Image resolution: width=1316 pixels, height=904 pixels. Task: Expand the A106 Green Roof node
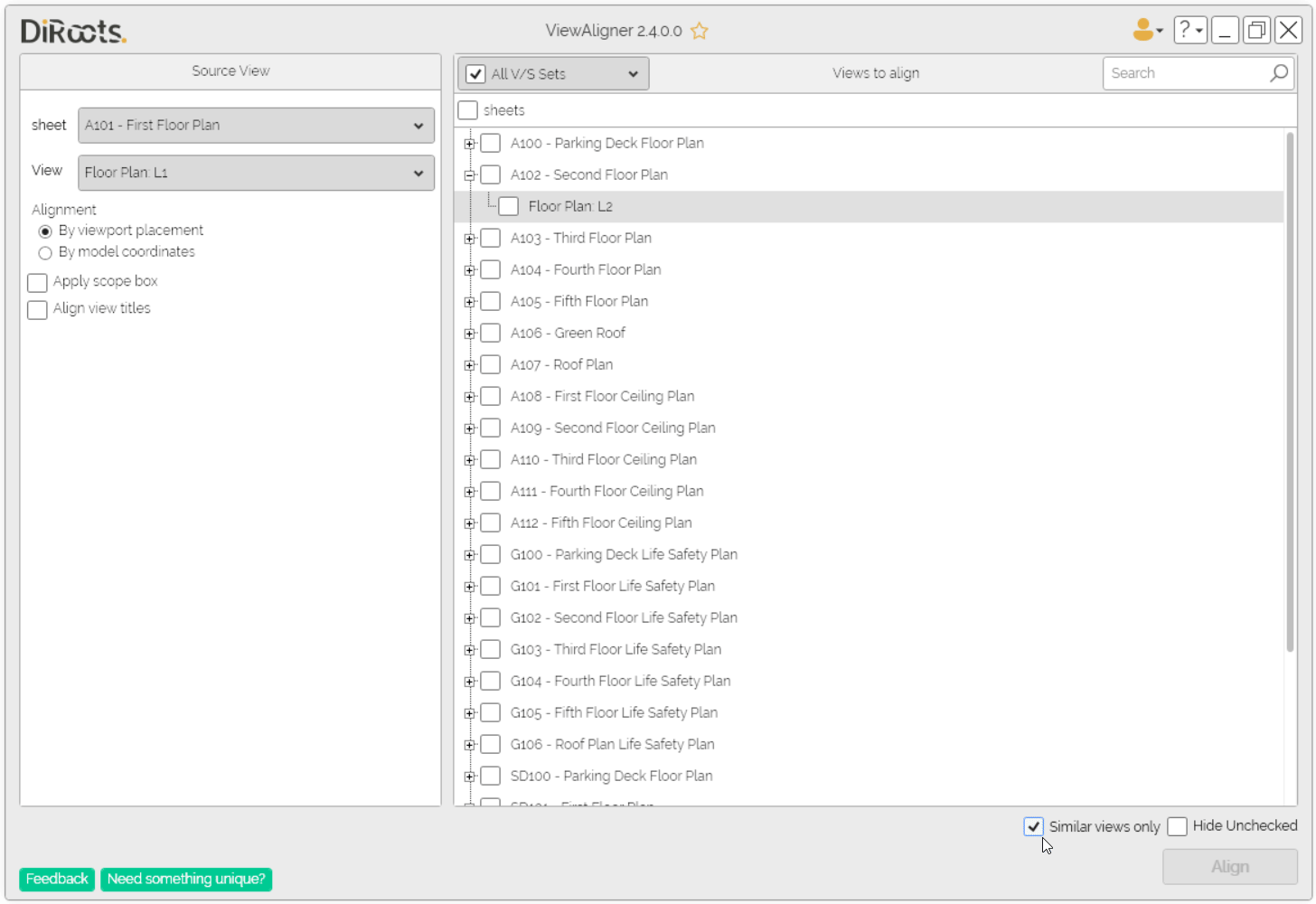[x=469, y=334]
